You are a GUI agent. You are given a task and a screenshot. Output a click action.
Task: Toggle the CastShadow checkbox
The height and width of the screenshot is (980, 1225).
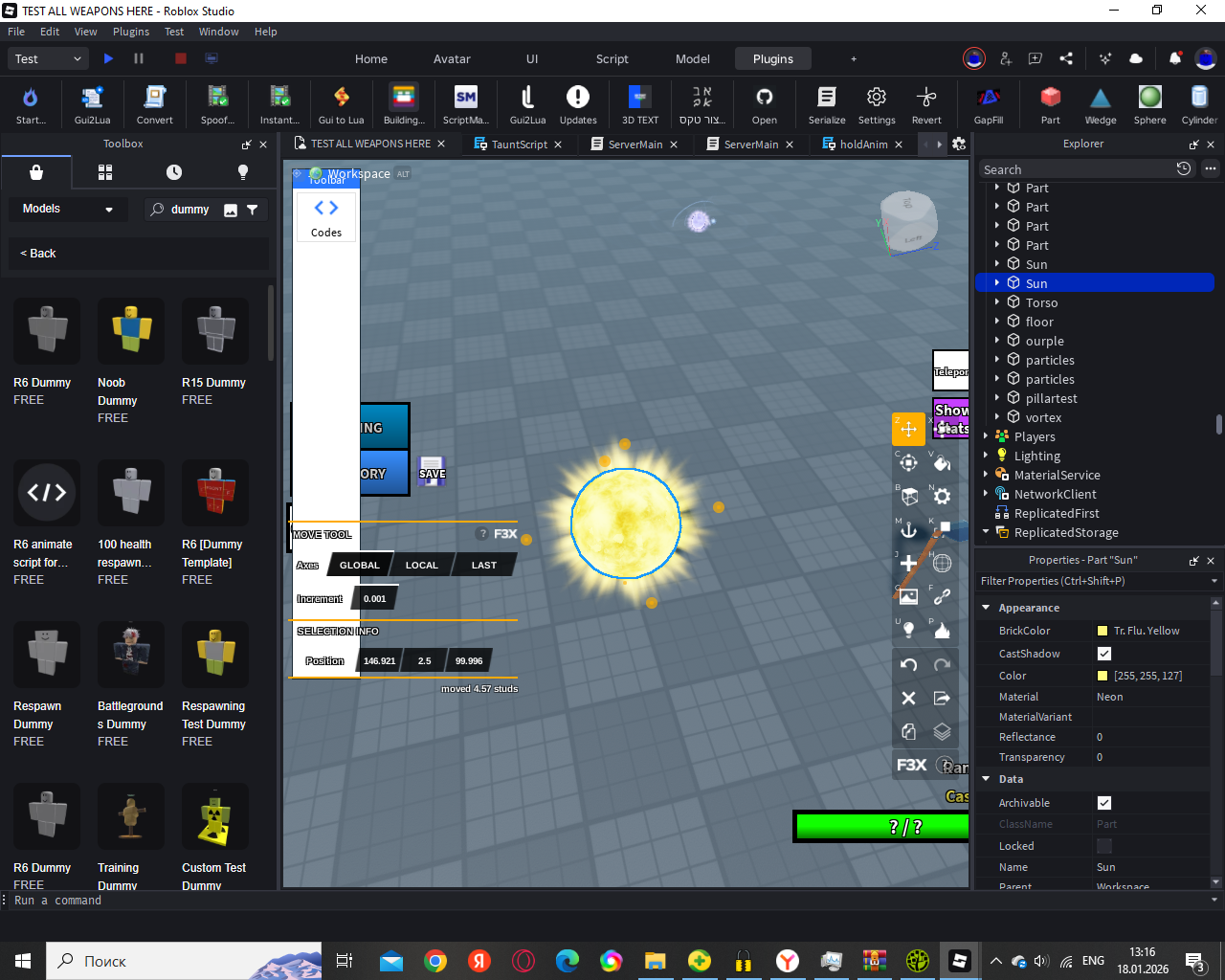[x=1104, y=654]
